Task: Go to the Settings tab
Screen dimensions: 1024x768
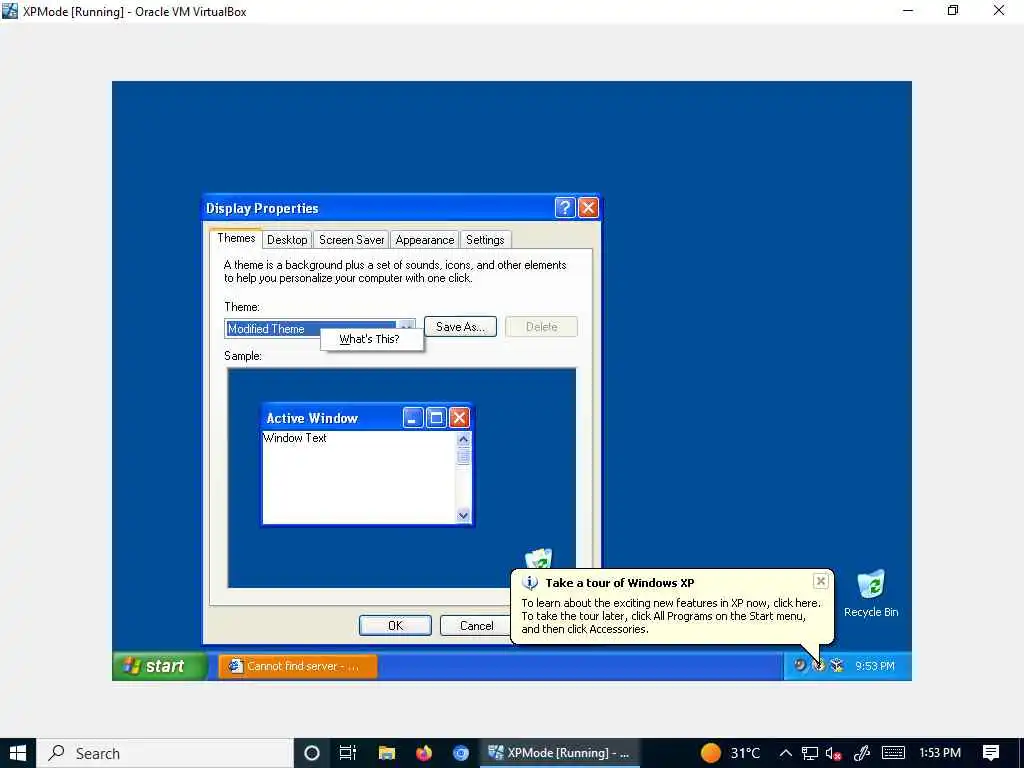Action: [485, 240]
